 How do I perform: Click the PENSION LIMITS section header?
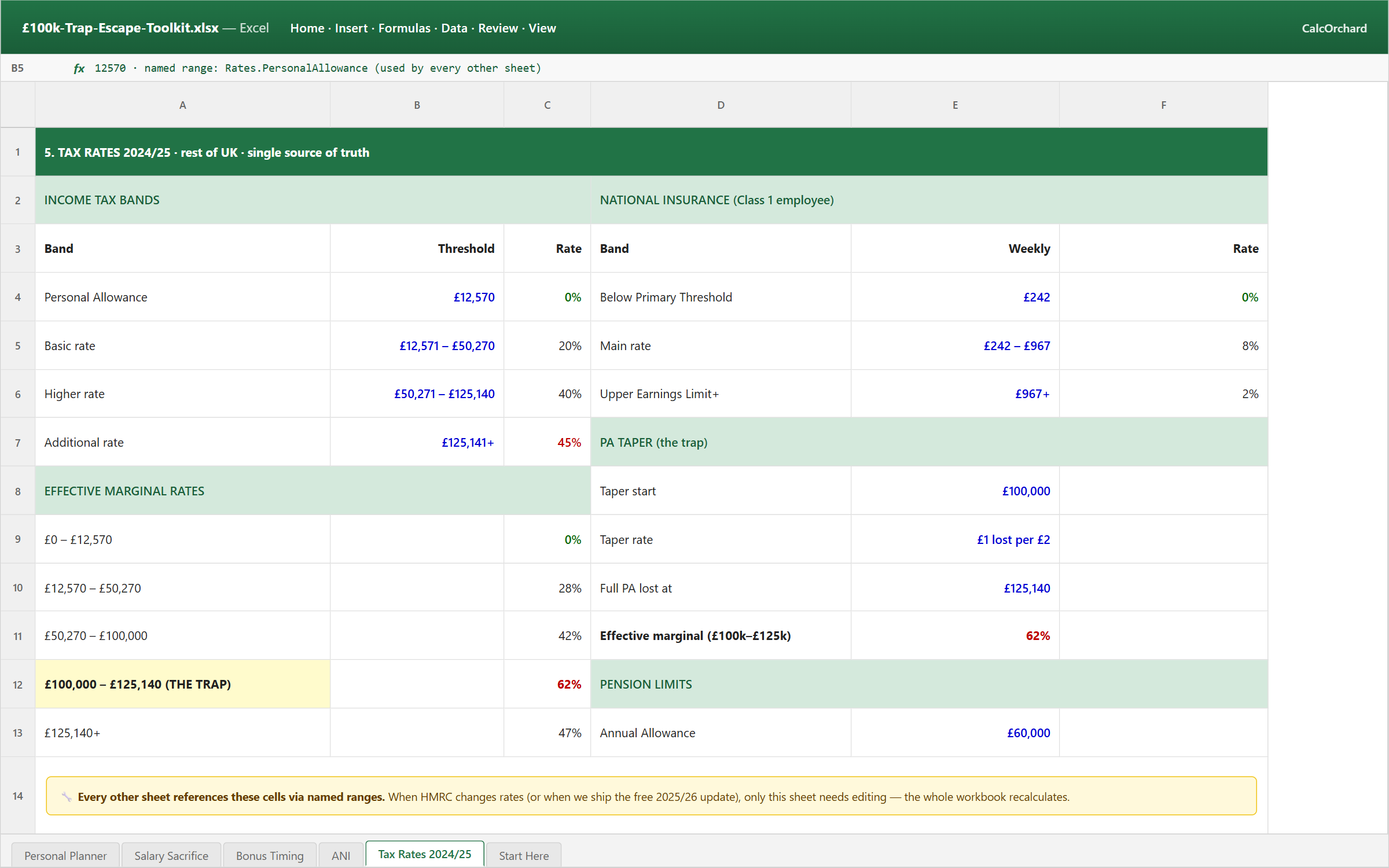[x=929, y=685]
